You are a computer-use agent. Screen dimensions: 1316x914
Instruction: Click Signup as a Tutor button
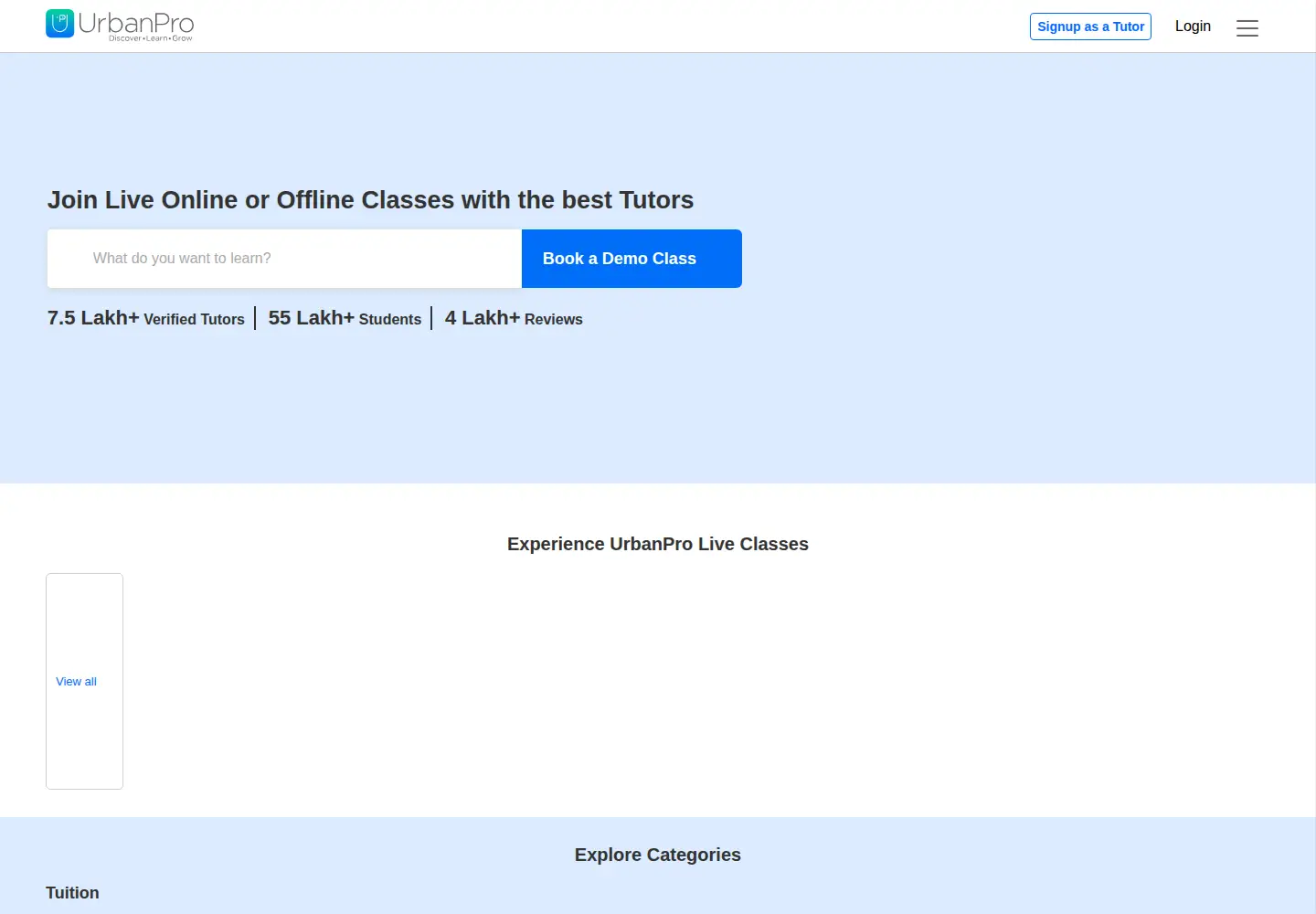(1090, 27)
